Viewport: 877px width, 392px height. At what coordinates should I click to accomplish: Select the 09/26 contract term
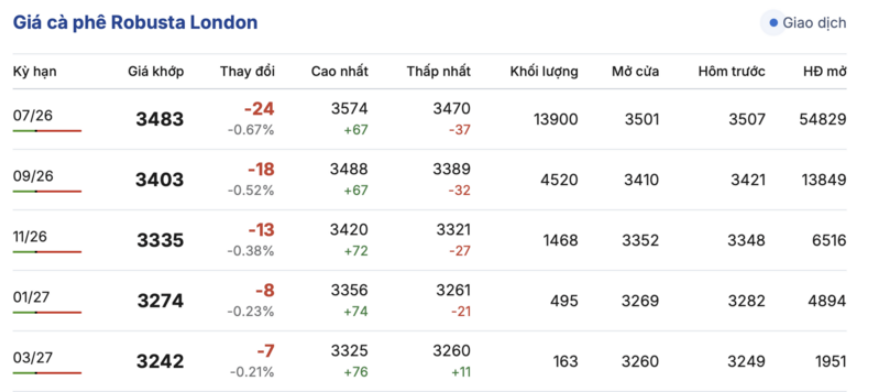34,176
